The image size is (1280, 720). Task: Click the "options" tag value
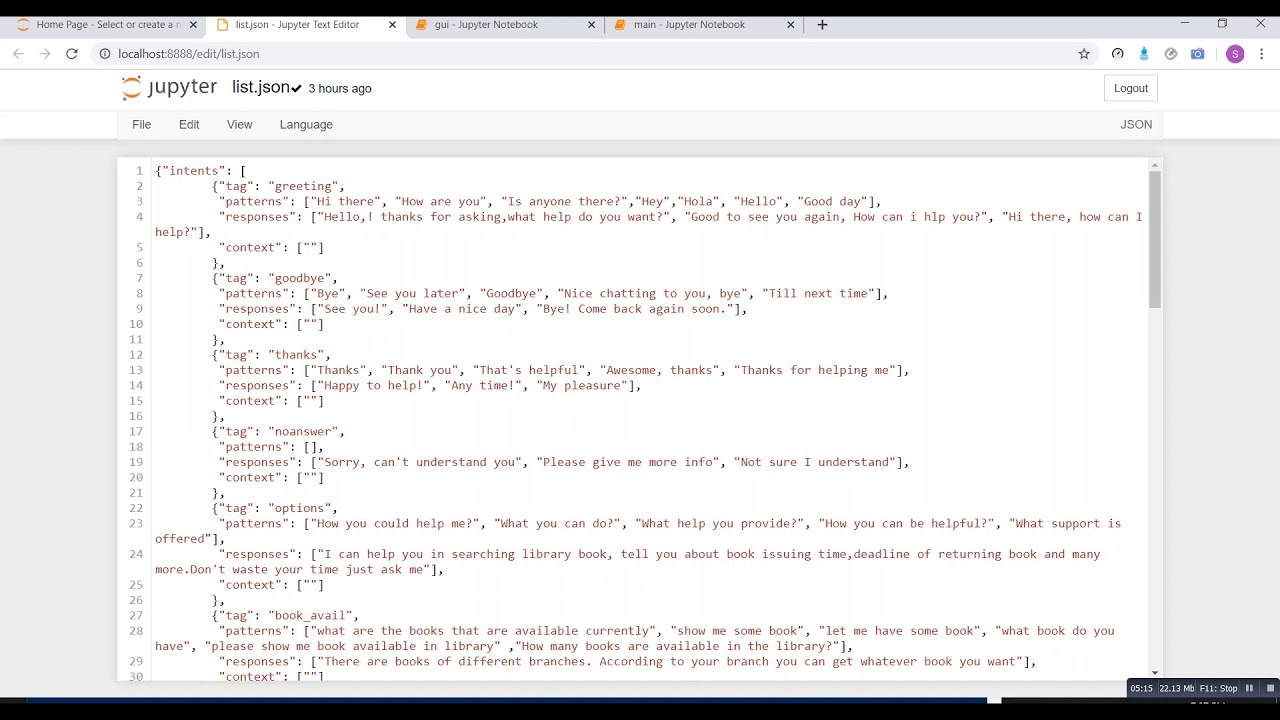pos(299,508)
